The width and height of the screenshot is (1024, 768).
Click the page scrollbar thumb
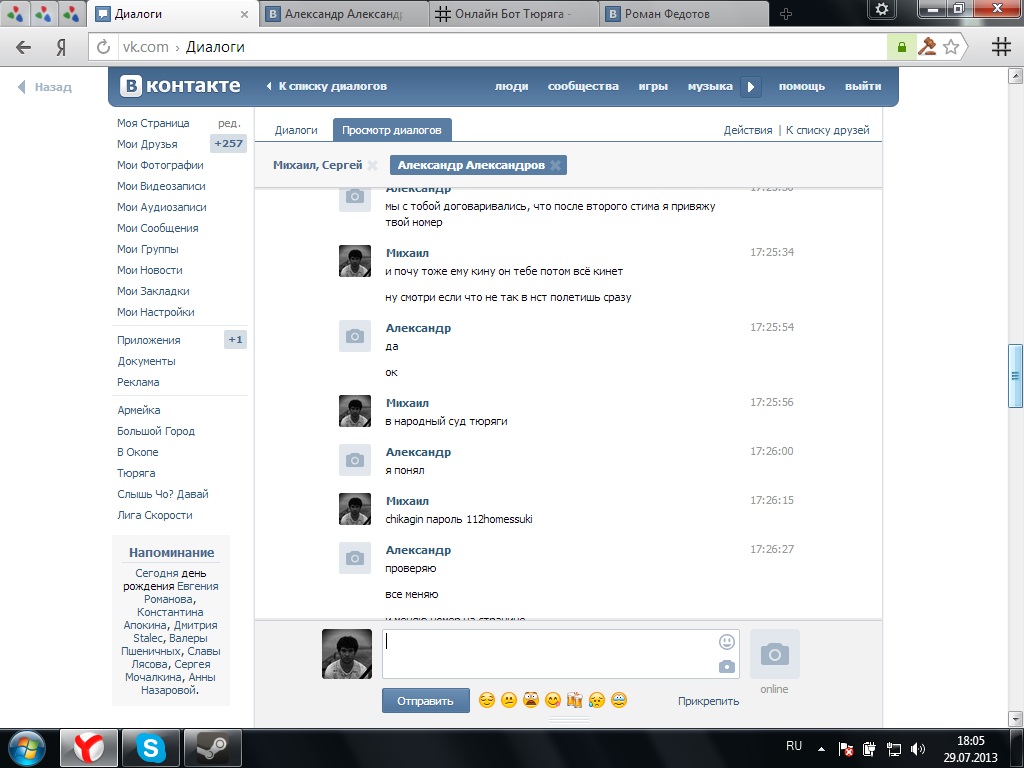click(1015, 376)
